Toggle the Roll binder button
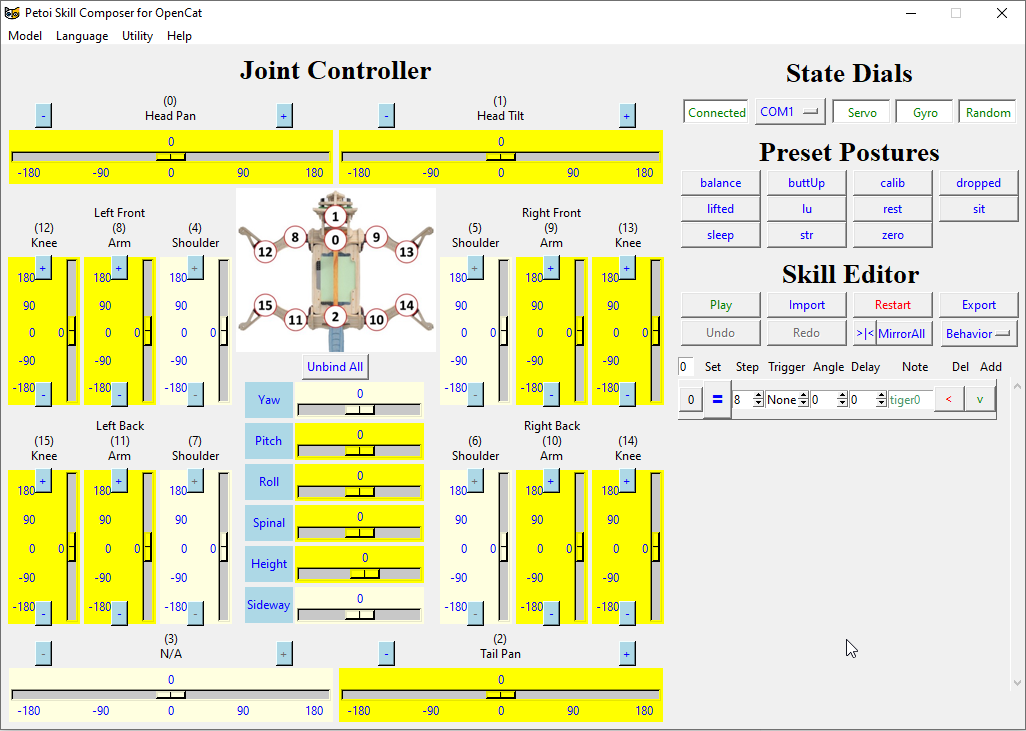 click(268, 482)
